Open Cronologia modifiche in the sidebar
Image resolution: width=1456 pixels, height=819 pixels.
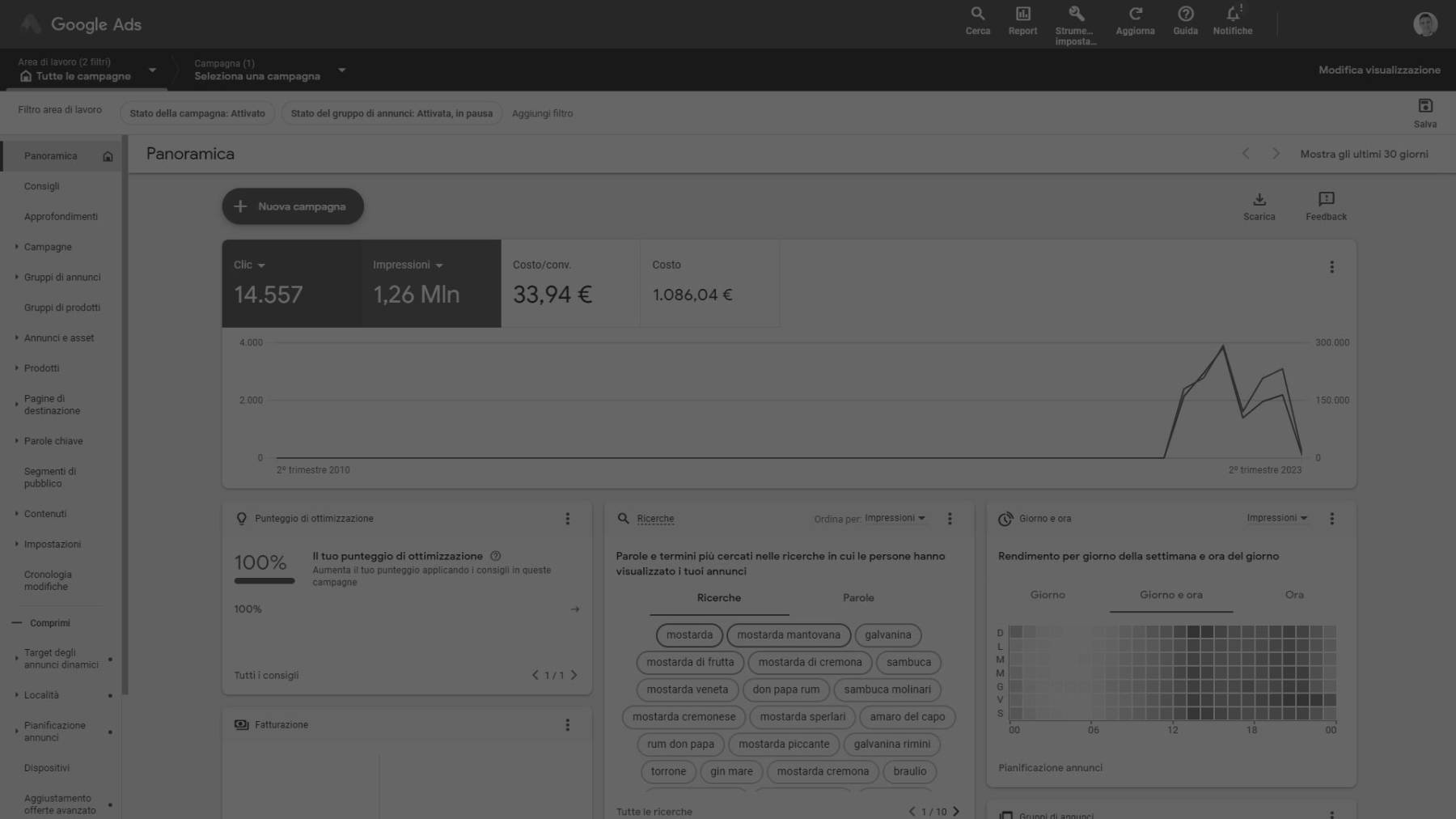[48, 580]
